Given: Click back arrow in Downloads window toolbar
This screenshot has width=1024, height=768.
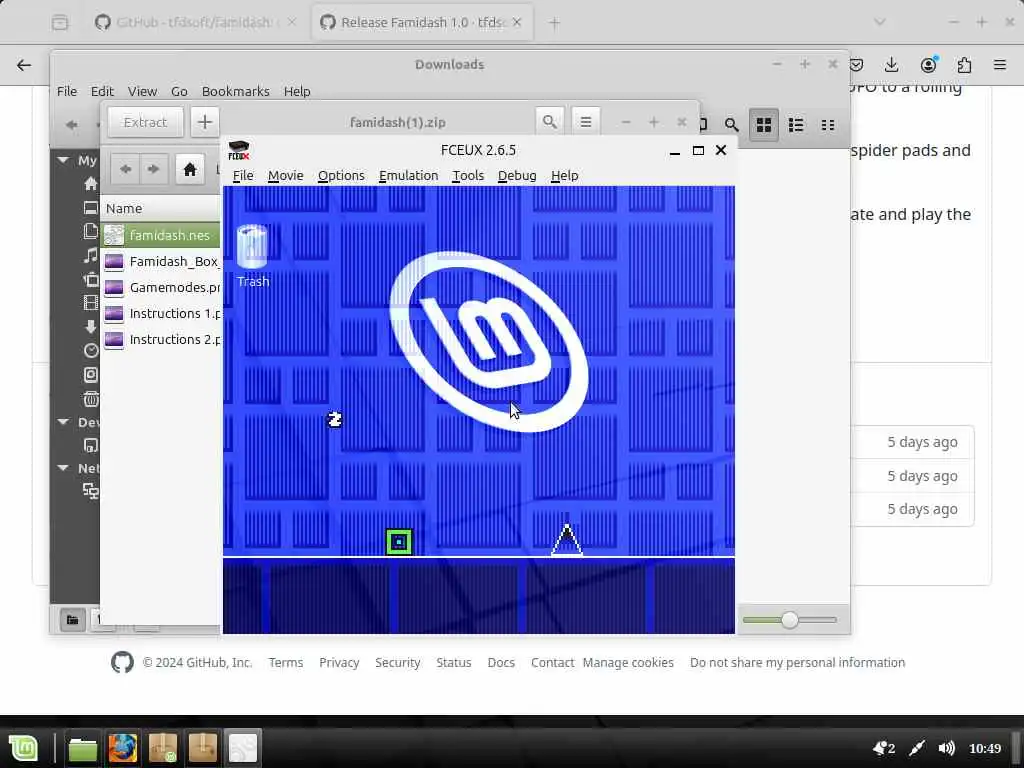Looking at the screenshot, I should 71,124.
